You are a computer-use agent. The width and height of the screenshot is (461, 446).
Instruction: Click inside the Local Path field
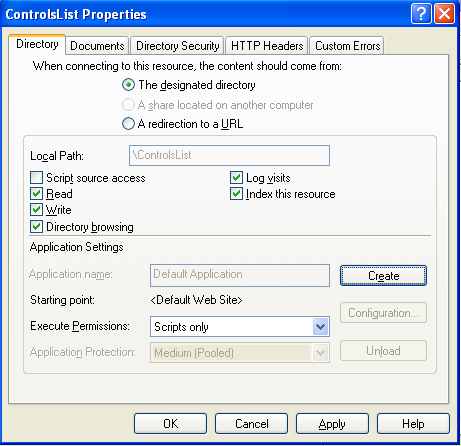[229, 155]
